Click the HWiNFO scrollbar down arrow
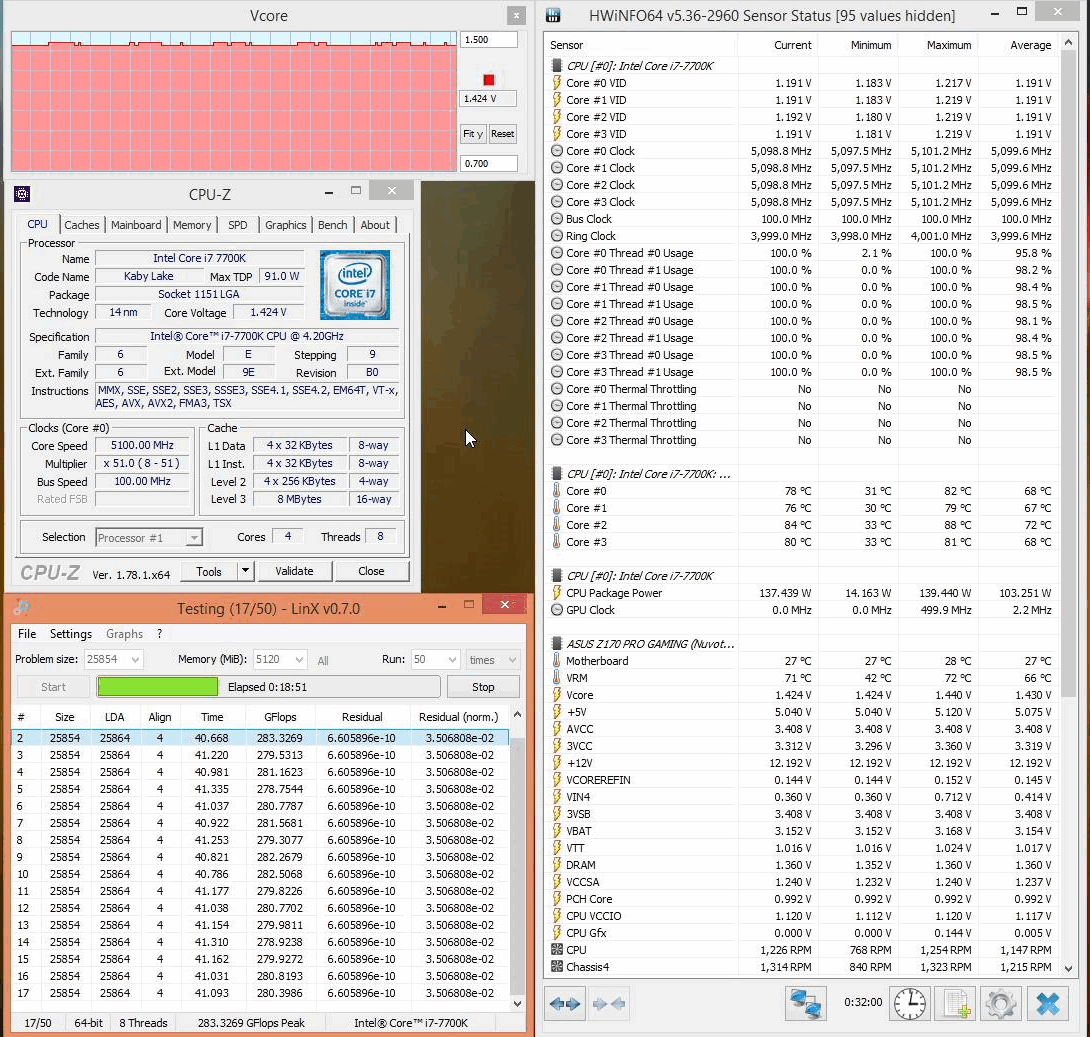The height and width of the screenshot is (1037, 1090). tap(1068, 968)
